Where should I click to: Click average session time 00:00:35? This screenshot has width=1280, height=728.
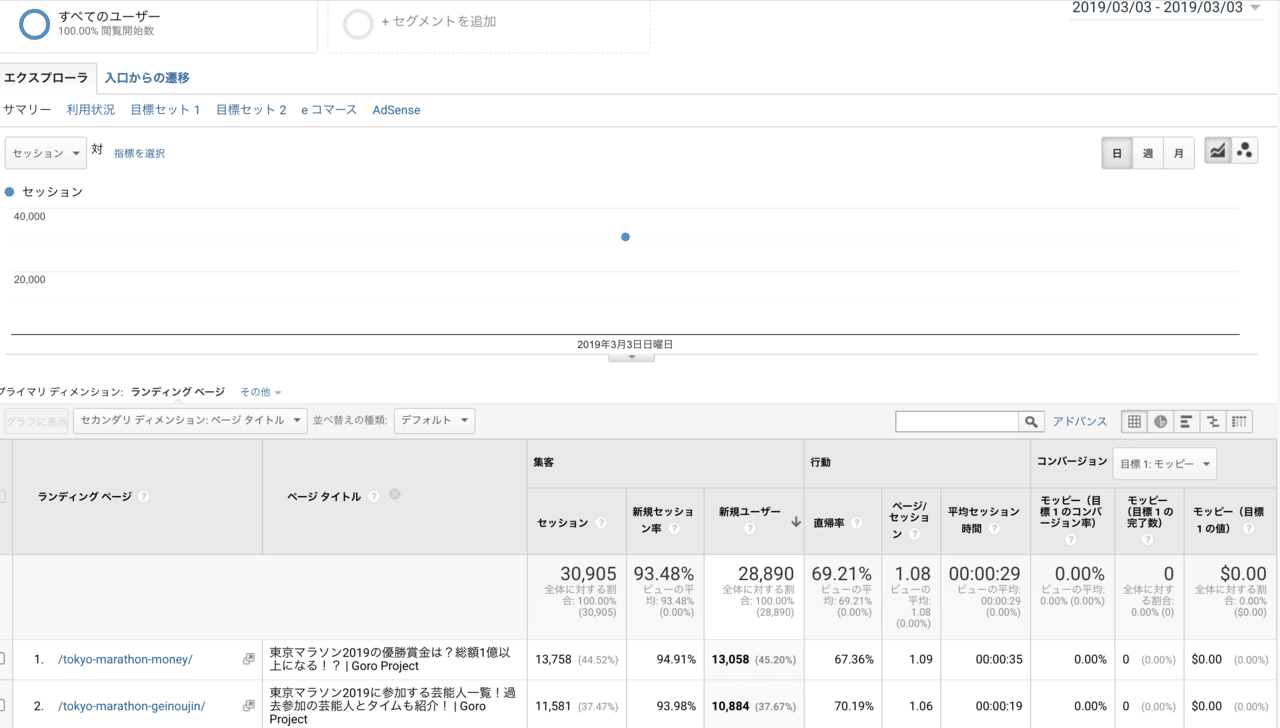(997, 659)
